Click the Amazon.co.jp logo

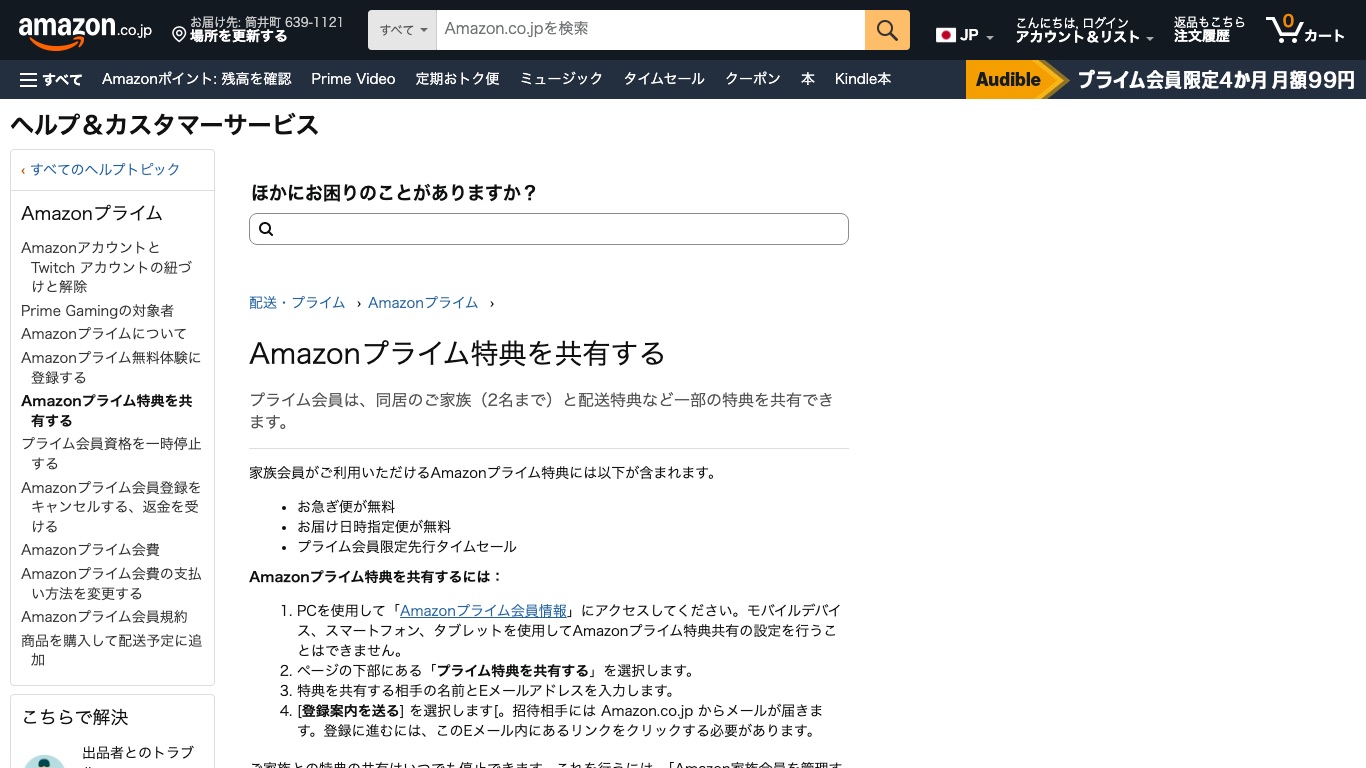85,31
